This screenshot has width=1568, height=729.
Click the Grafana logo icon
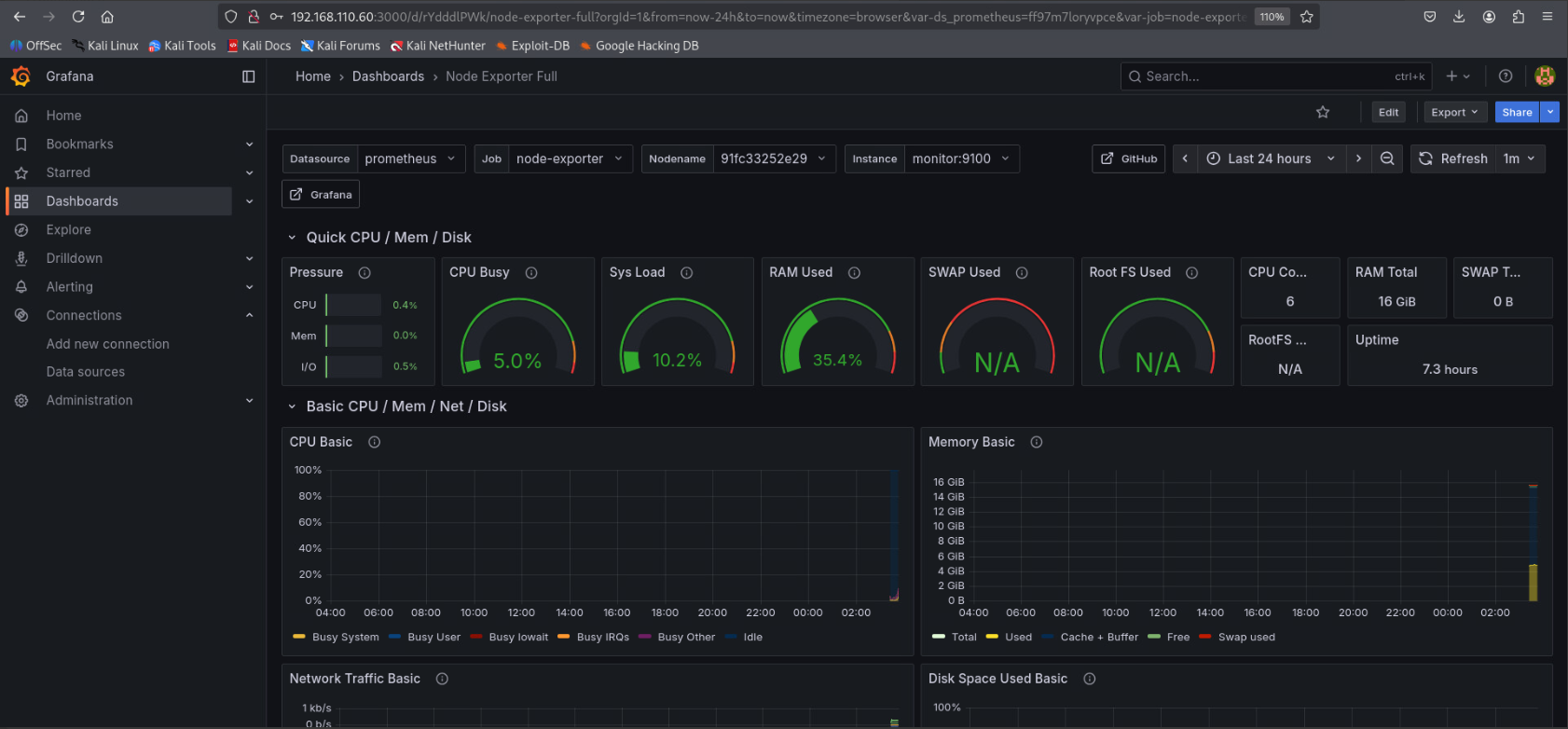click(x=21, y=76)
